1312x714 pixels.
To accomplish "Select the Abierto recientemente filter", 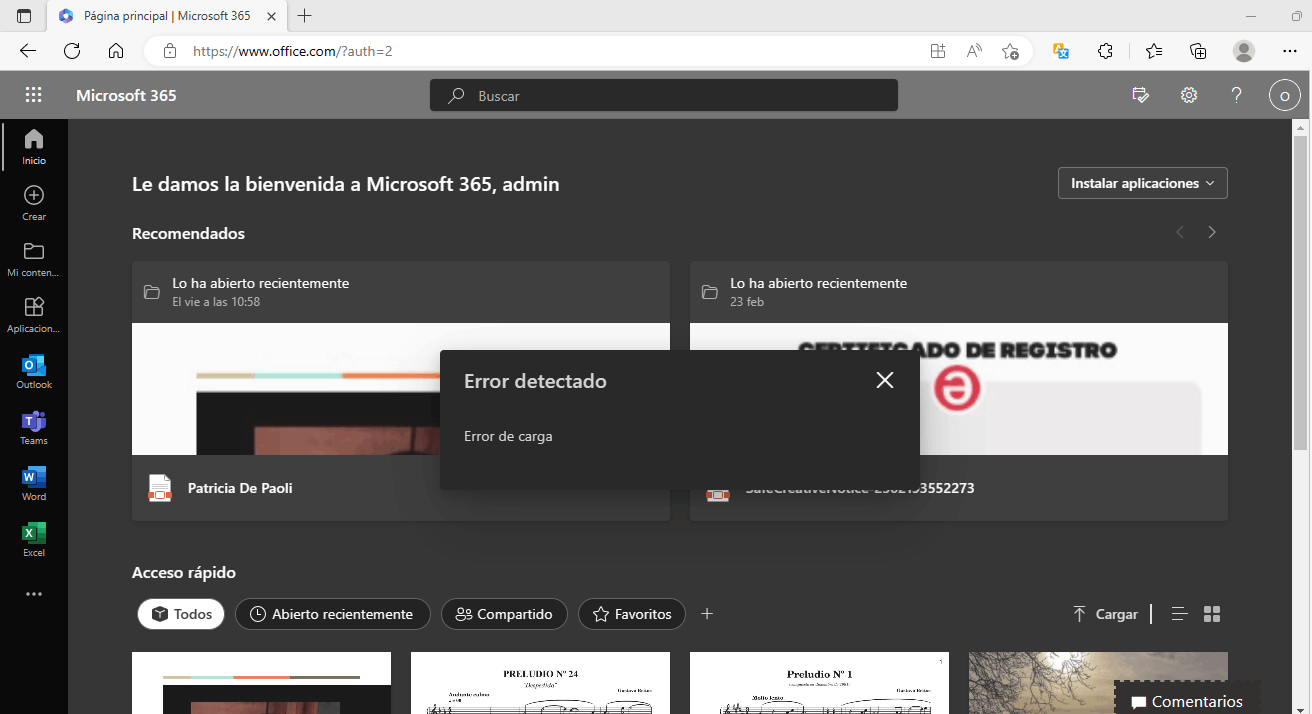I will point(333,614).
